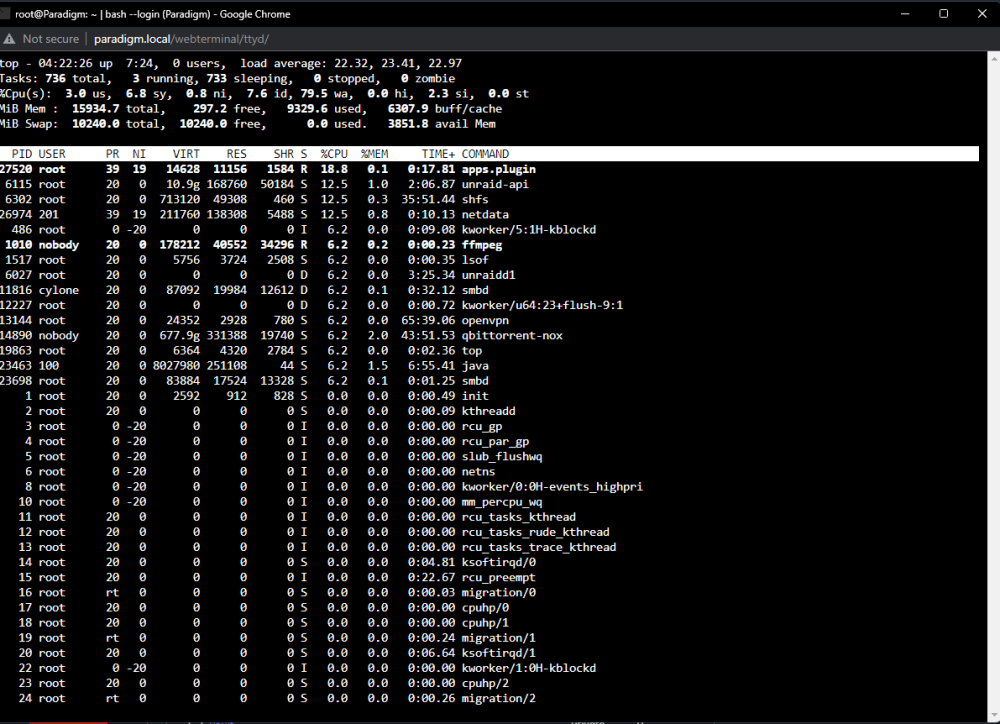Click the cpuhp/0 process name

[x=485, y=608]
